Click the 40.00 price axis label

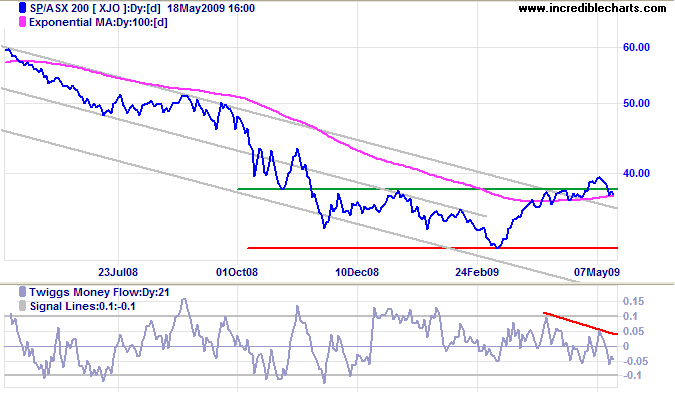tap(636, 173)
